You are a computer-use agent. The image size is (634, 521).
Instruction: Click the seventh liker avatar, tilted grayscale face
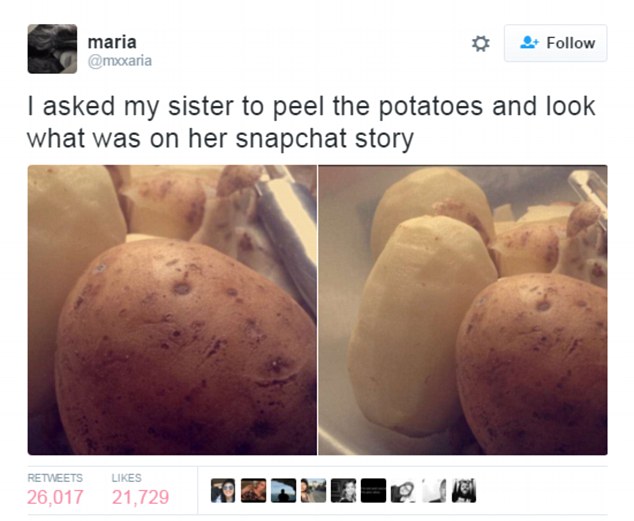(404, 491)
